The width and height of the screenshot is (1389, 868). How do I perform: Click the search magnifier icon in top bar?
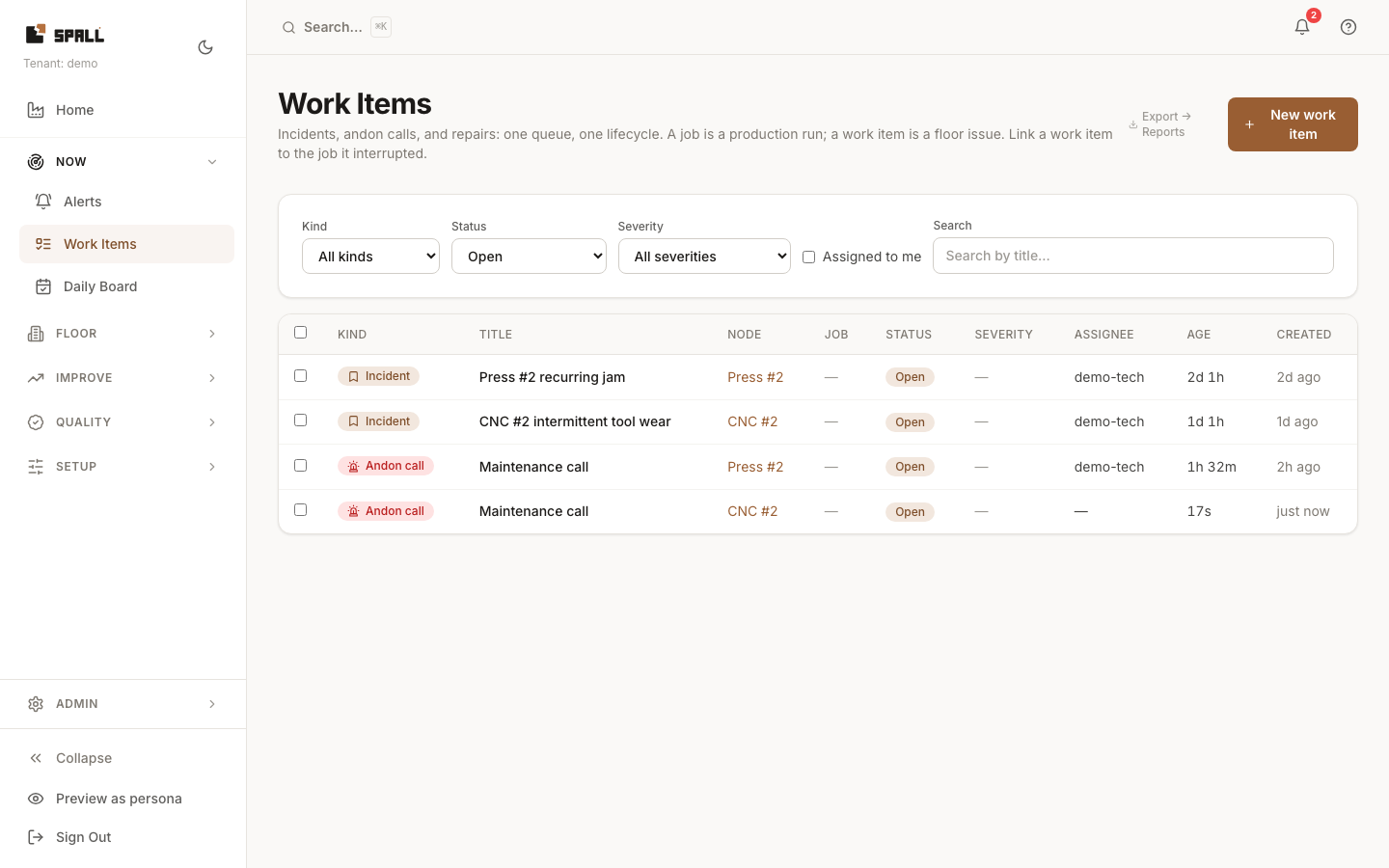(x=288, y=27)
